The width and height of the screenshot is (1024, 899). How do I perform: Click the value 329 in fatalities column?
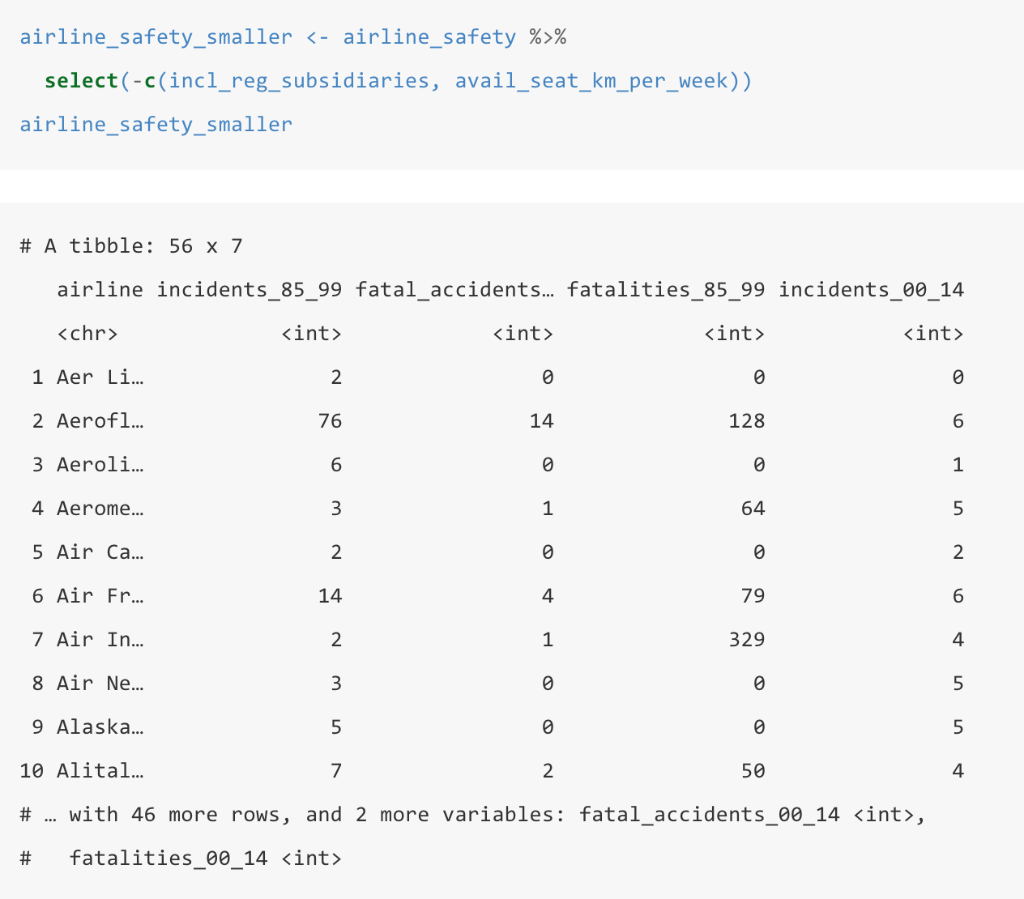[747, 639]
